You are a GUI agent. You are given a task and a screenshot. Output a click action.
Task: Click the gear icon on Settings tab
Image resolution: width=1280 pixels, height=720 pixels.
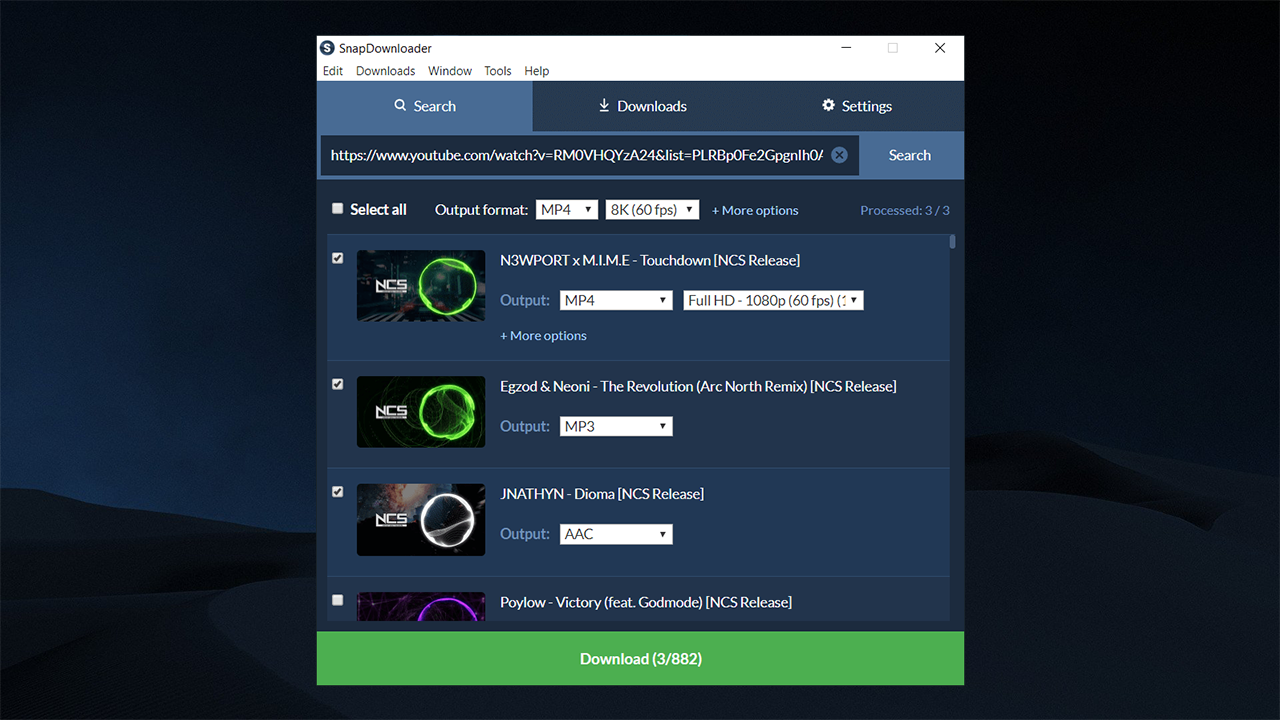point(828,106)
